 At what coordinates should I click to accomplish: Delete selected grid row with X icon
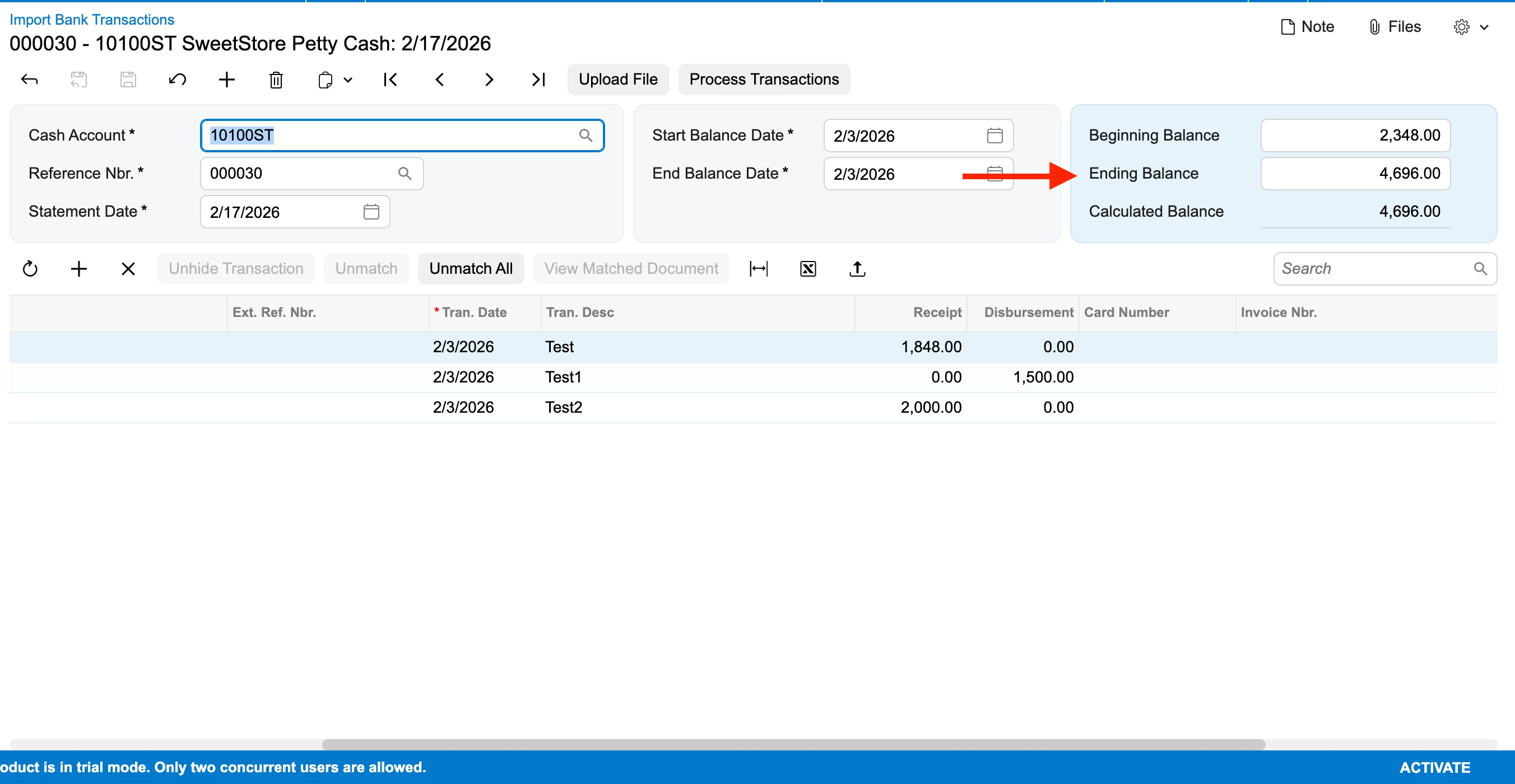coord(128,269)
